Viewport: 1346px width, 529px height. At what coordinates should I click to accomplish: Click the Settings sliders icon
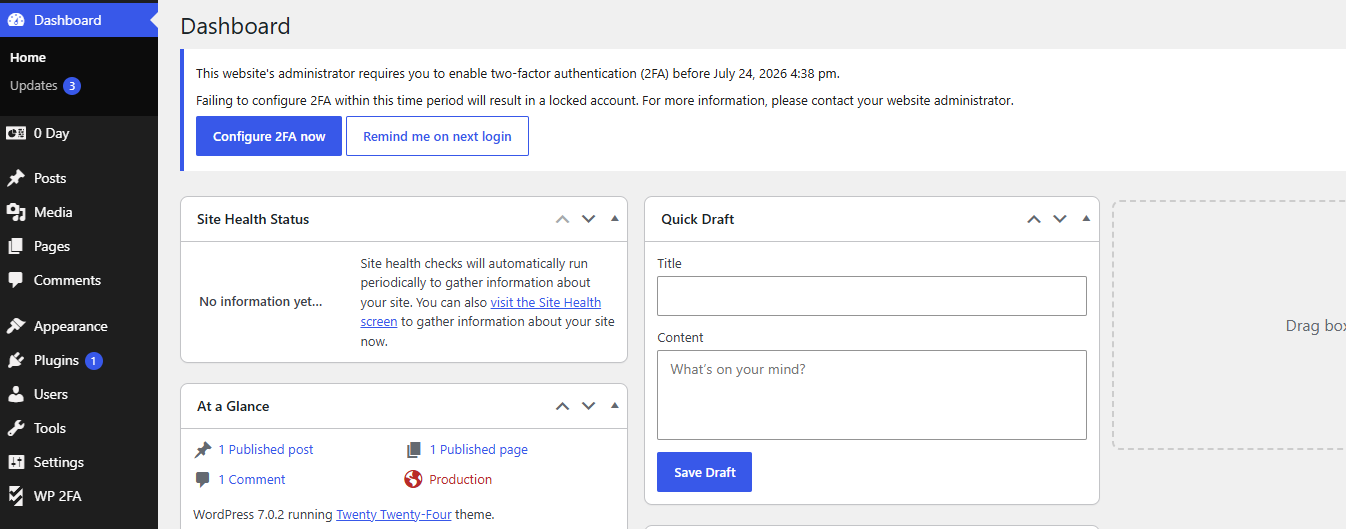16,462
